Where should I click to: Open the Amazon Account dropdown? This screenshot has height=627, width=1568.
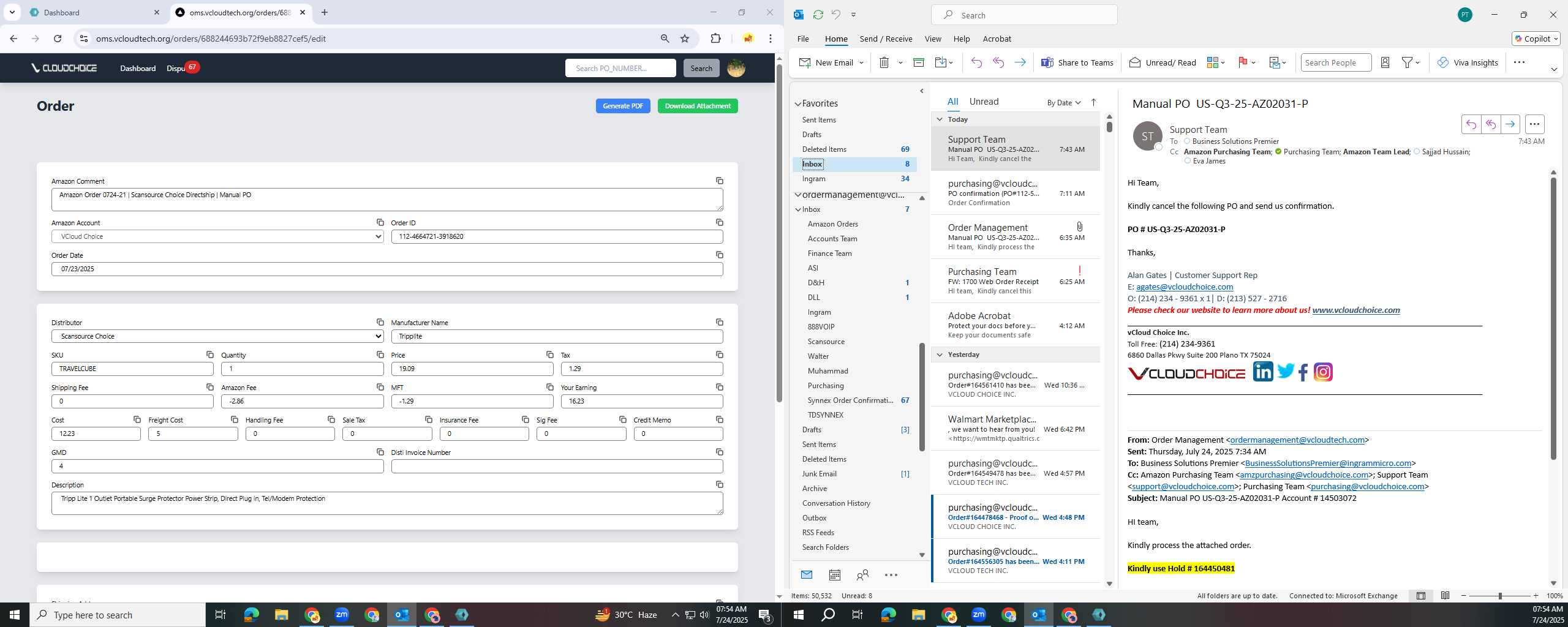[217, 236]
